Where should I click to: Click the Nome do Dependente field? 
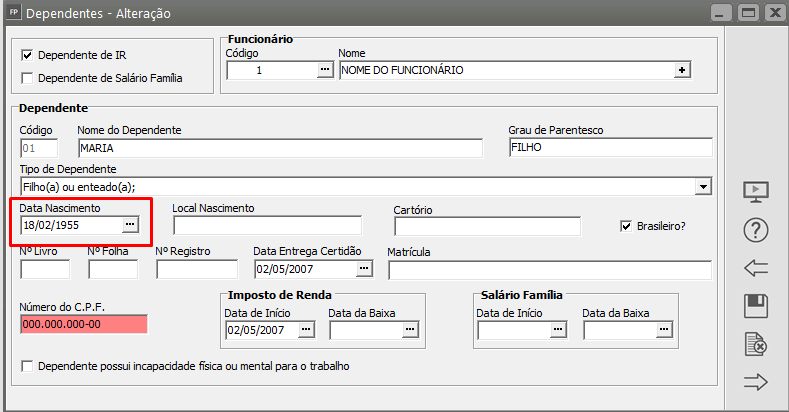[279, 148]
